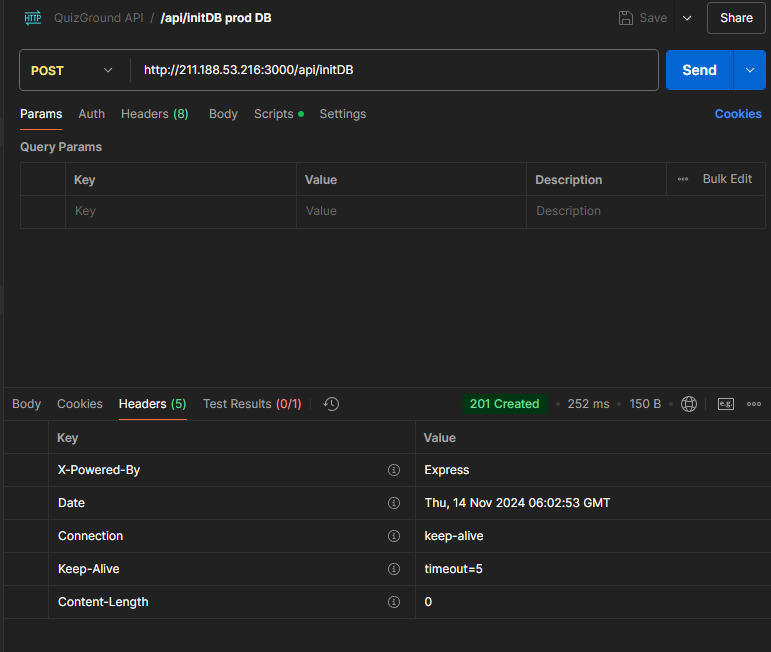Select the Date header key

71,503
